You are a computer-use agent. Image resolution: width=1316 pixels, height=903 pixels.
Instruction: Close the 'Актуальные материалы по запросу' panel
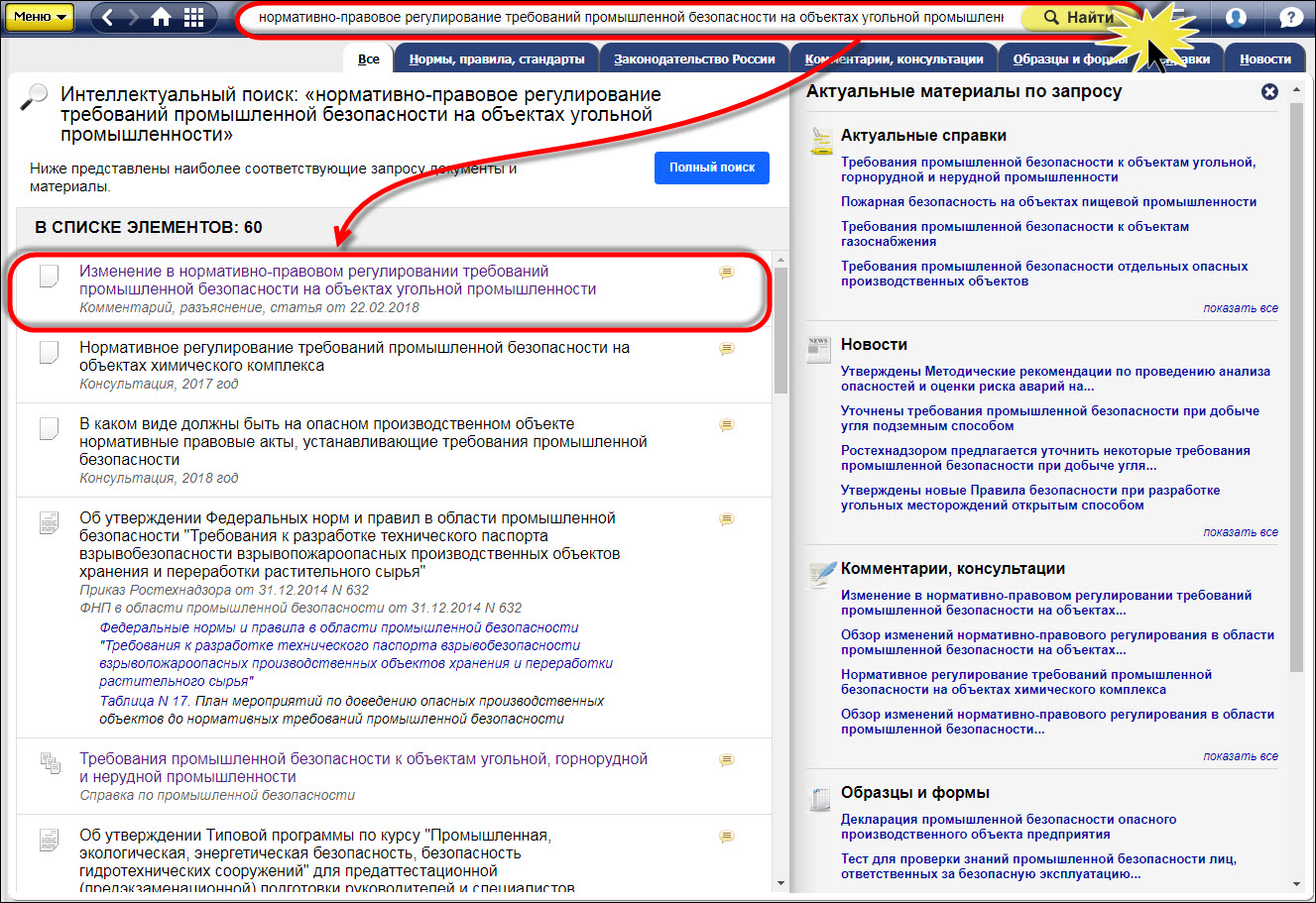click(1269, 91)
